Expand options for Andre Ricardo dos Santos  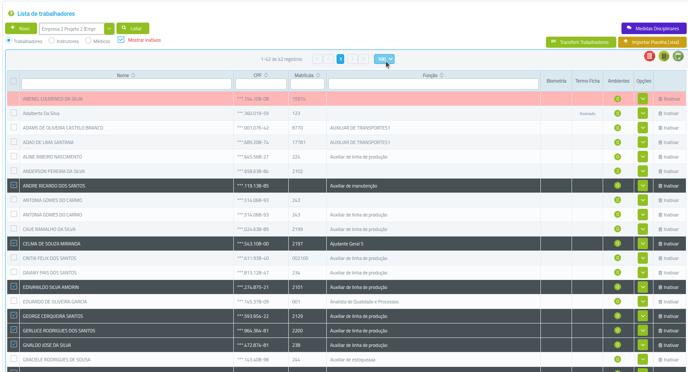pos(643,186)
